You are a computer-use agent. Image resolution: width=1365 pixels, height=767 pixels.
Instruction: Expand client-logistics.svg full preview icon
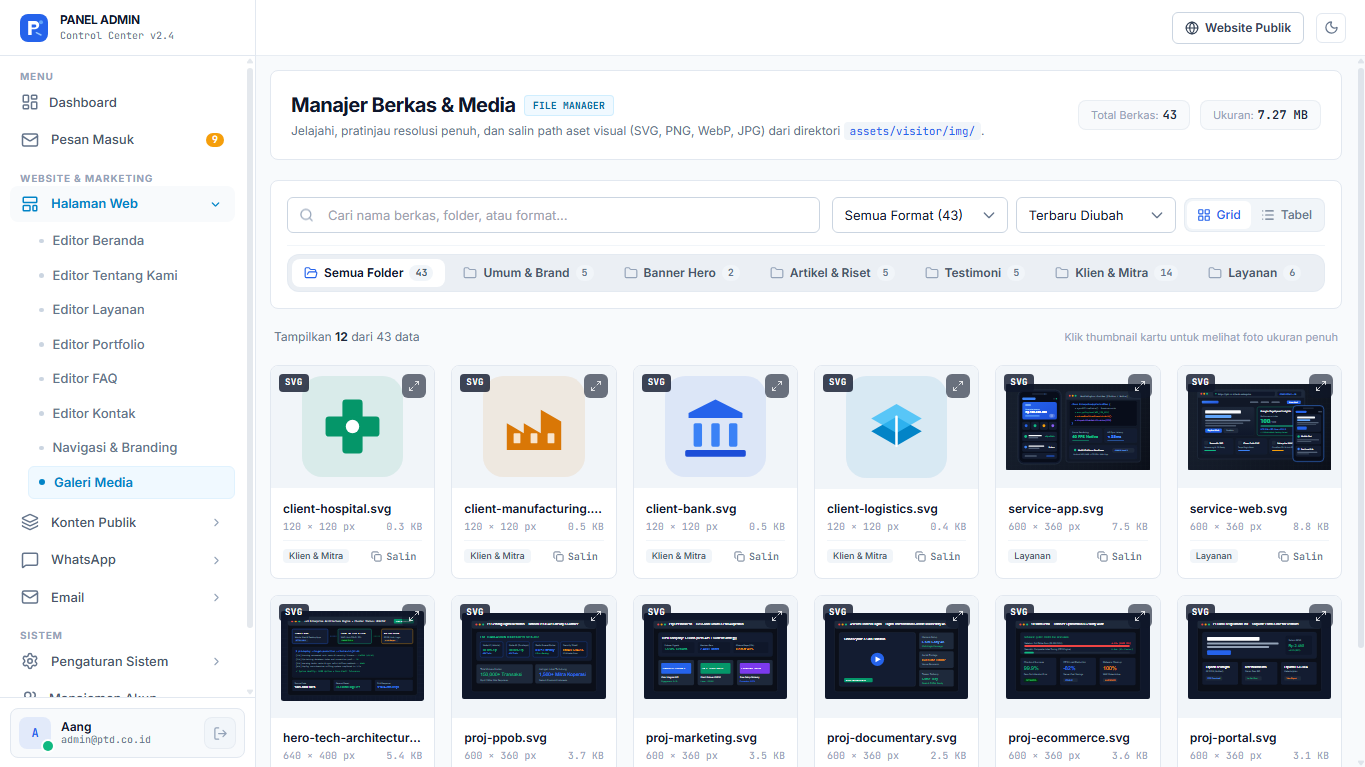pyautogui.click(x=958, y=386)
